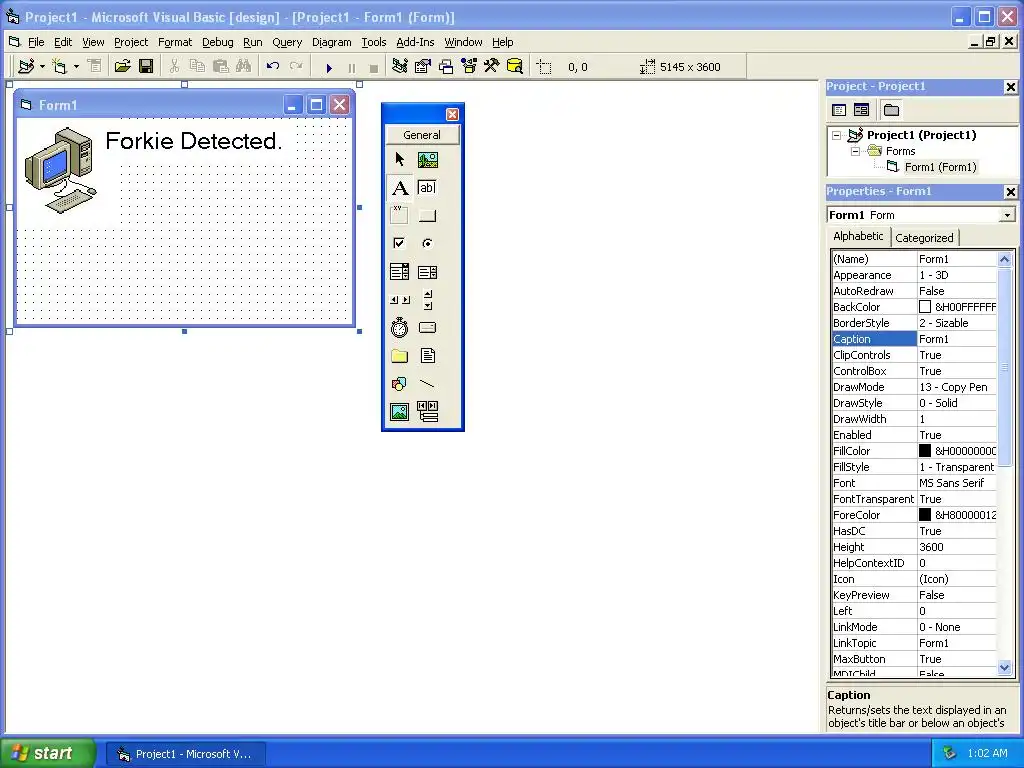
Task: Select Form1 (Form1) in the project tree
Action: coord(940,167)
